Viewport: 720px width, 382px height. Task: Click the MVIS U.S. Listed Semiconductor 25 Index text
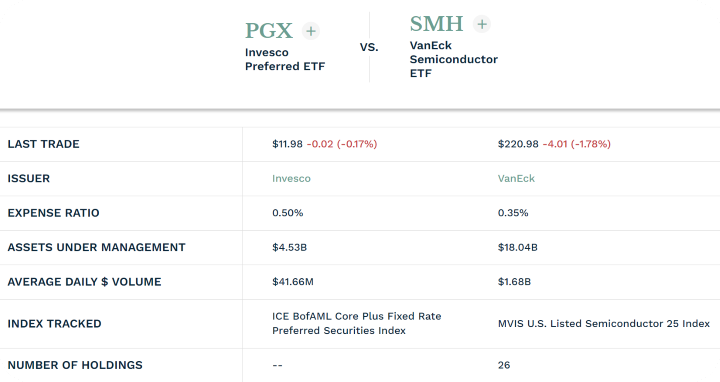(604, 324)
